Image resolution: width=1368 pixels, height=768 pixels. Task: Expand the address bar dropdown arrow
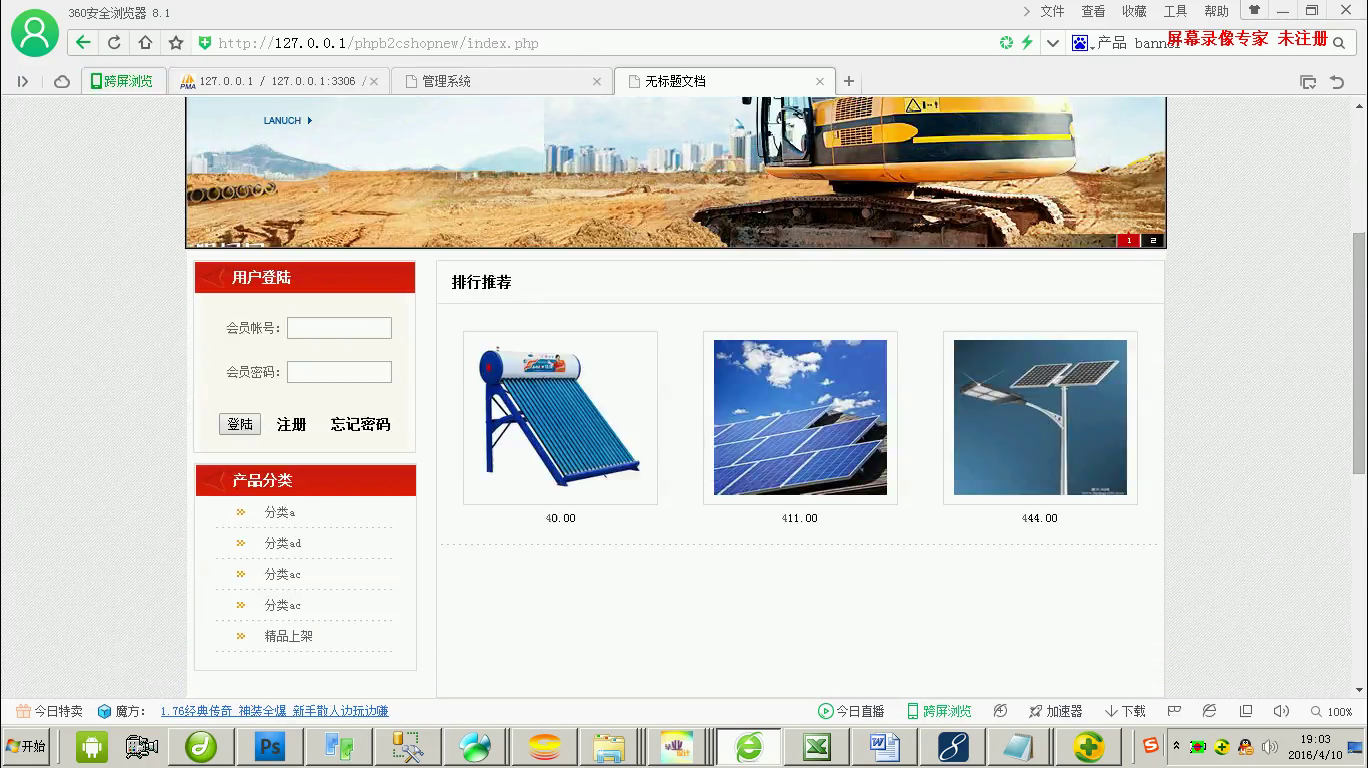(1052, 43)
